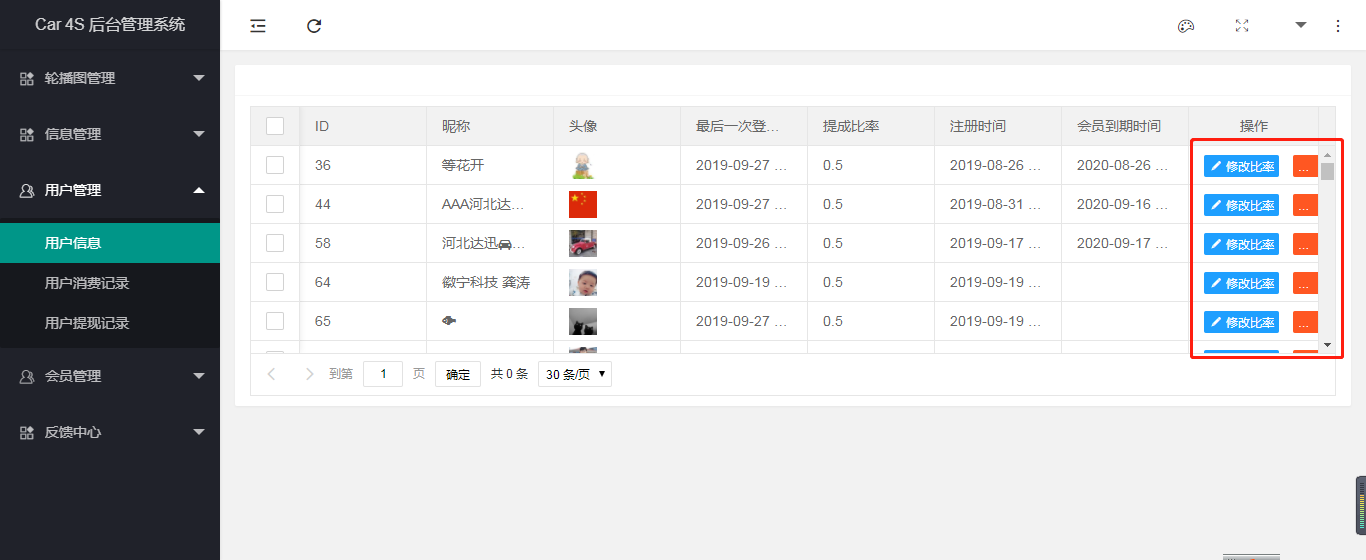Open avatar thumbnail in row ID 65
Image resolution: width=1366 pixels, height=560 pixels.
(x=583, y=321)
